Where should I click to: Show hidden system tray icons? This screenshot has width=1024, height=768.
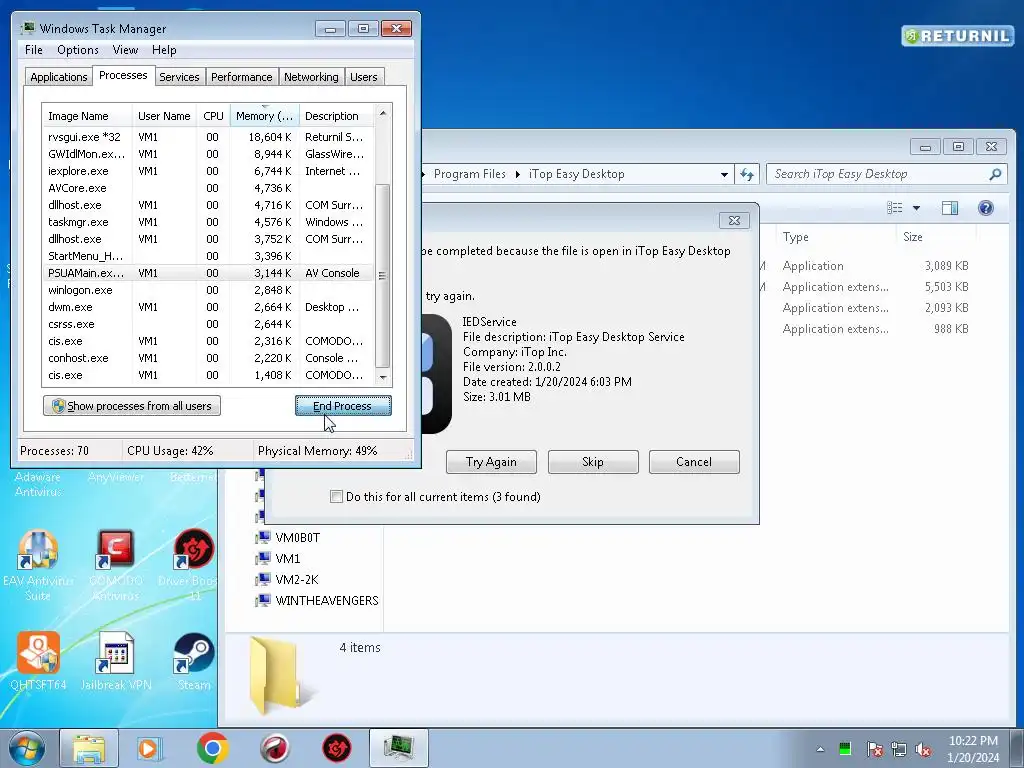tap(820, 749)
